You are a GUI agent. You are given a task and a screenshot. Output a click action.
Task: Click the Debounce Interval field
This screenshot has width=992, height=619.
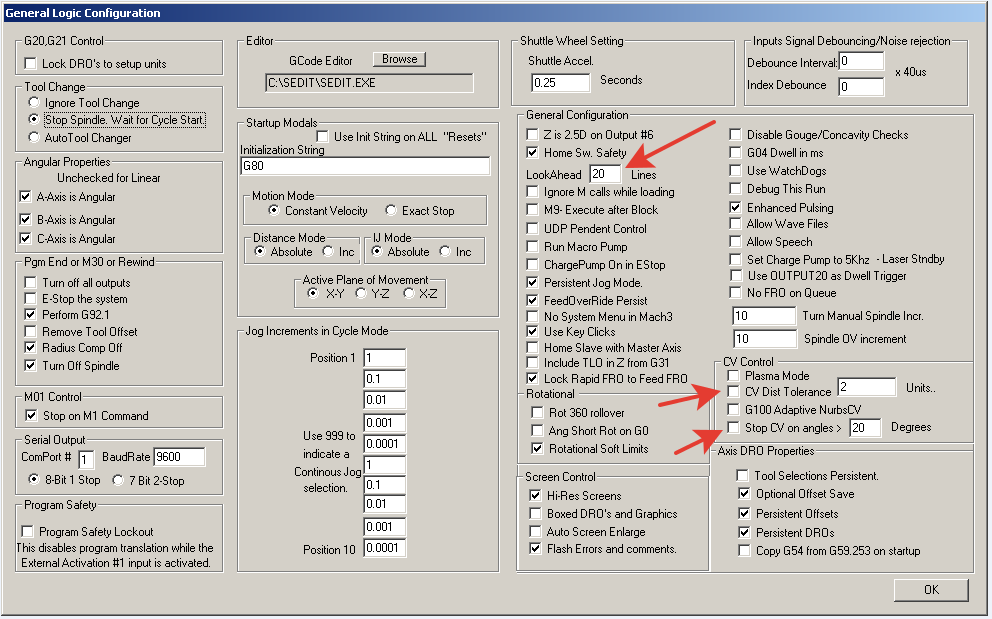coord(861,61)
